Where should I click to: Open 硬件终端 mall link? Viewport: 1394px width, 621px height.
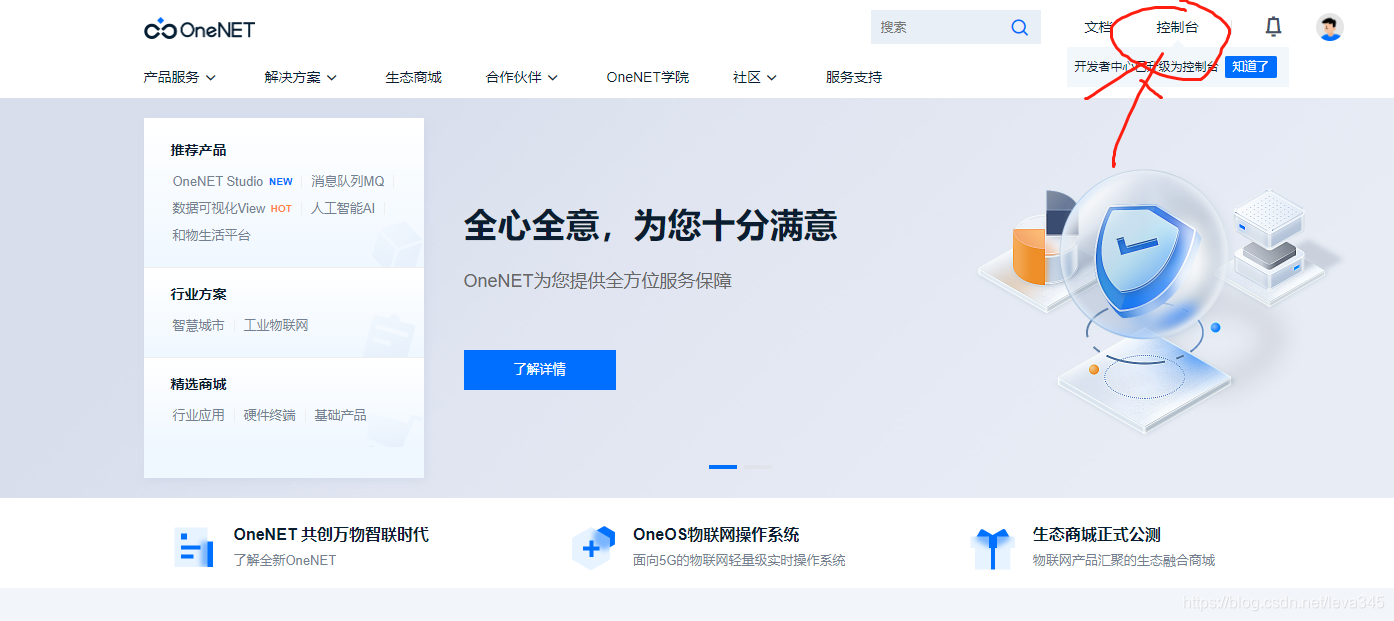[x=270, y=415]
